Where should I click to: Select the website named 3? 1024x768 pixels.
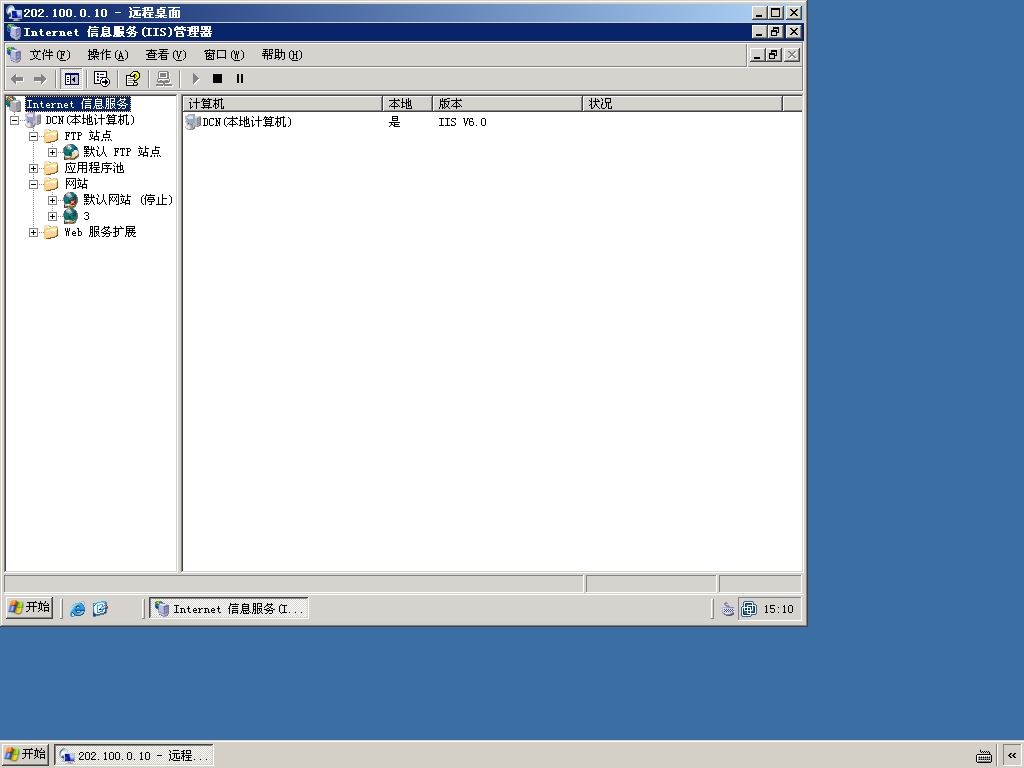coord(86,216)
